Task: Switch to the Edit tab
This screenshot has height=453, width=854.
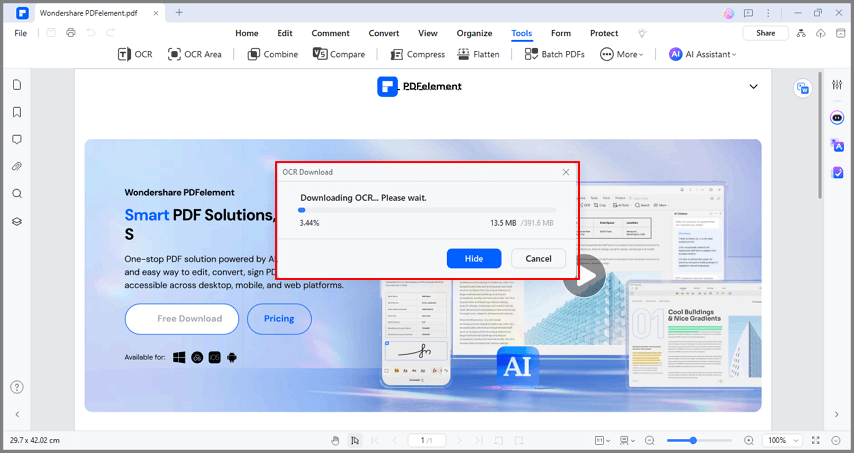Action: (285, 33)
